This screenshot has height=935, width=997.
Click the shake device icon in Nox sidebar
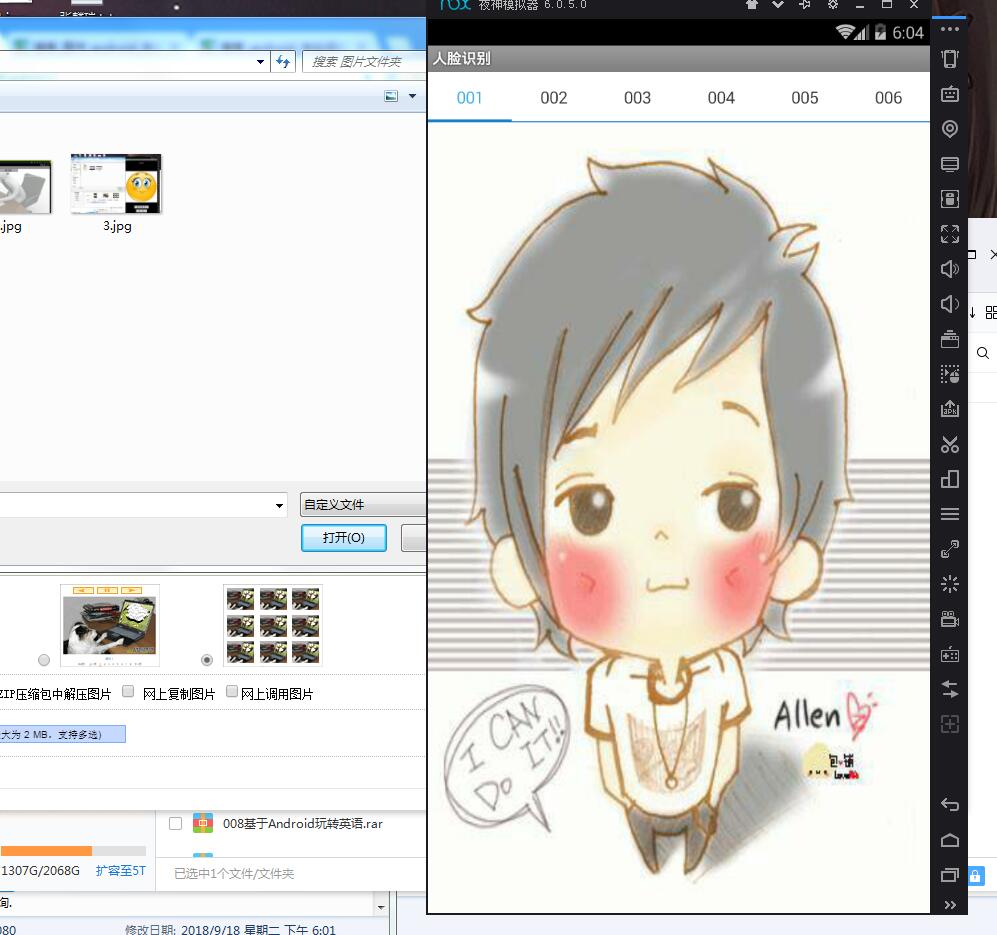click(950, 59)
